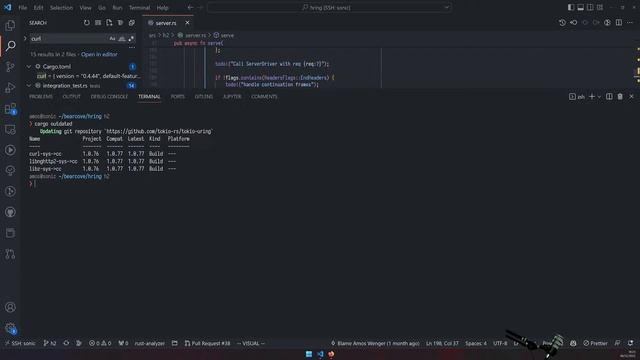Click UTF-8 encoding in status bar
This screenshot has width=640, height=360.
500,343
